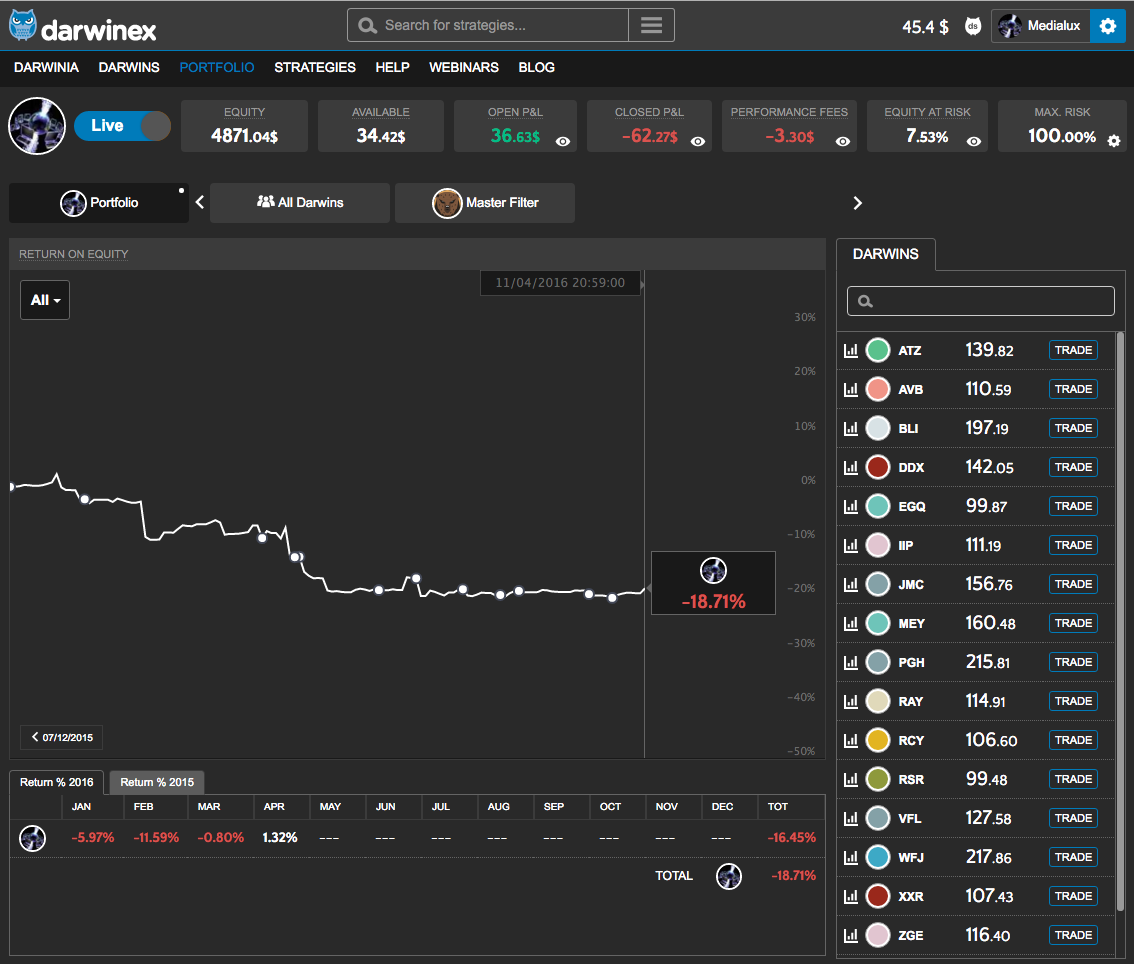Toggle Open P&L visibility eye

tap(563, 141)
